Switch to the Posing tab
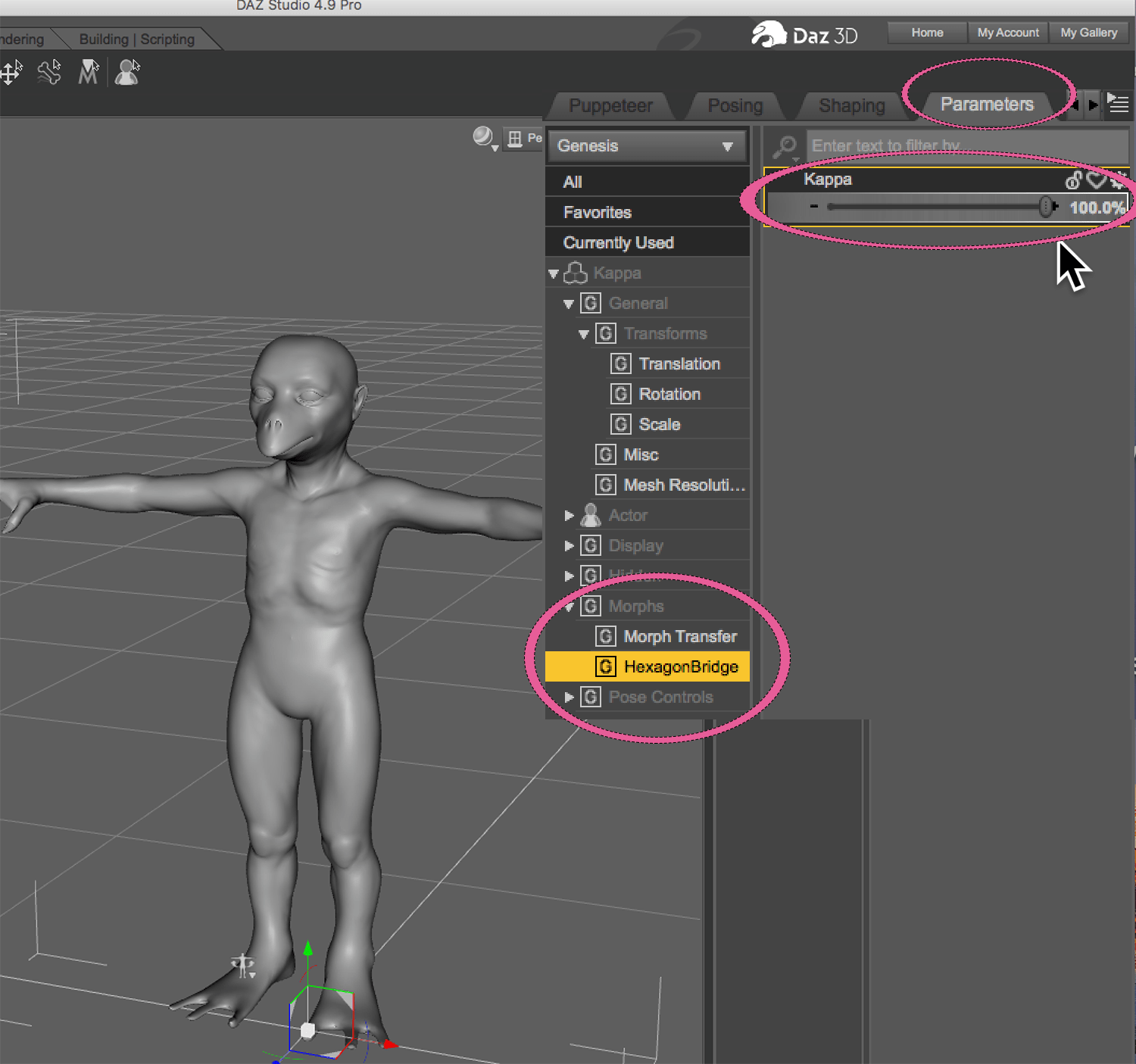Screen dimensions: 1136x1064 pyautogui.click(x=735, y=105)
